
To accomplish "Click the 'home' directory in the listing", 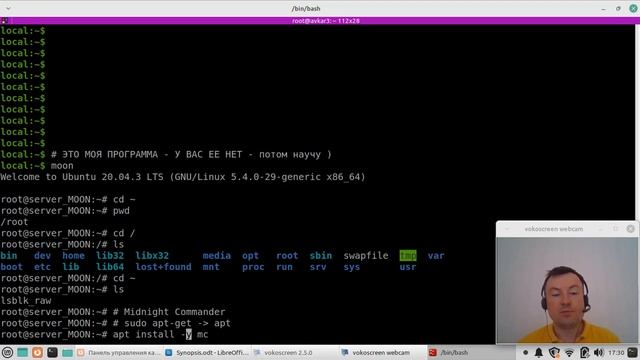I will (x=73, y=256).
